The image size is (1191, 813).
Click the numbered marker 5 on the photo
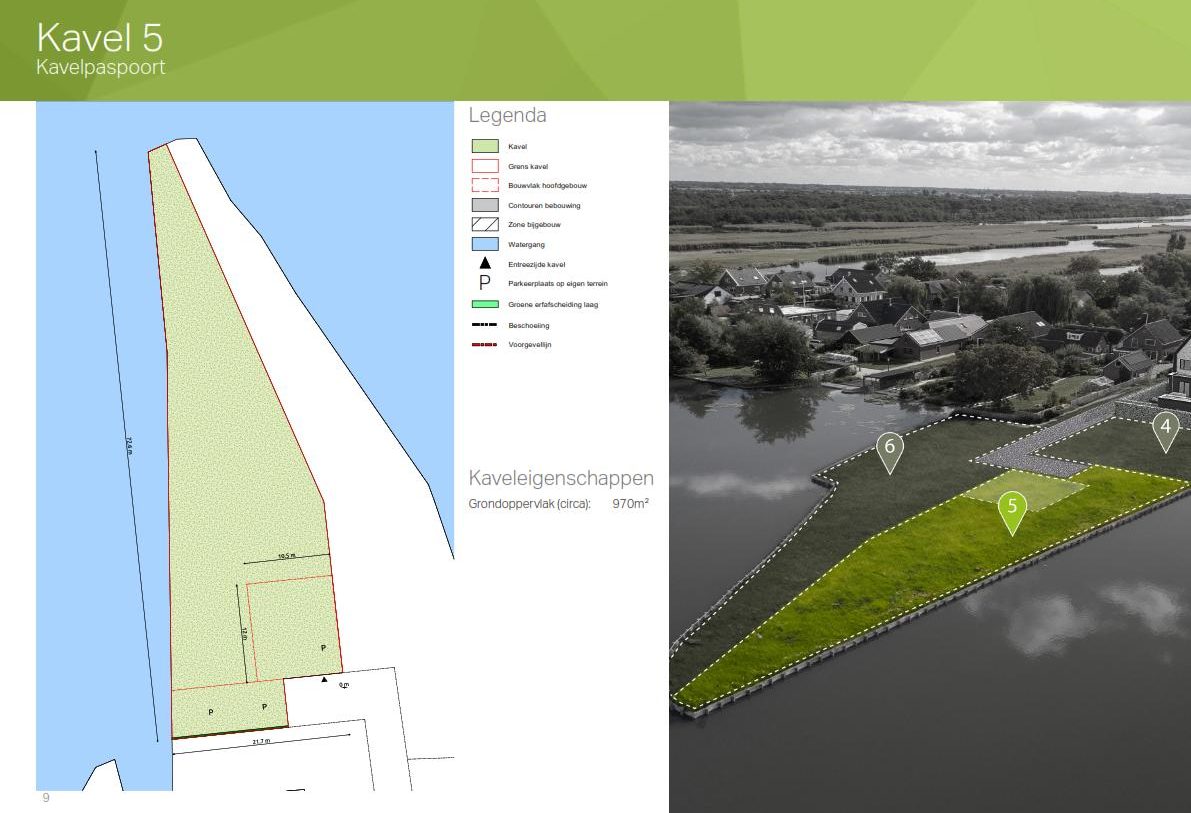coord(1013,508)
